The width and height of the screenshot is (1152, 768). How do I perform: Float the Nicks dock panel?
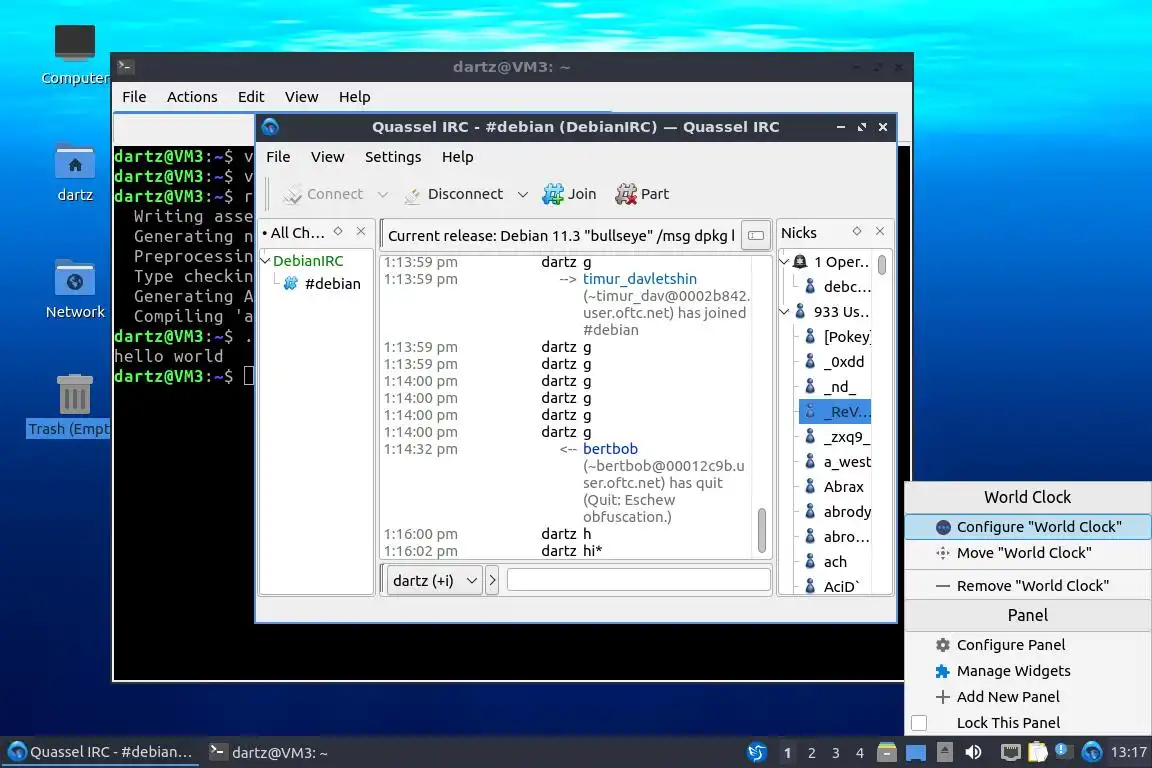857,231
